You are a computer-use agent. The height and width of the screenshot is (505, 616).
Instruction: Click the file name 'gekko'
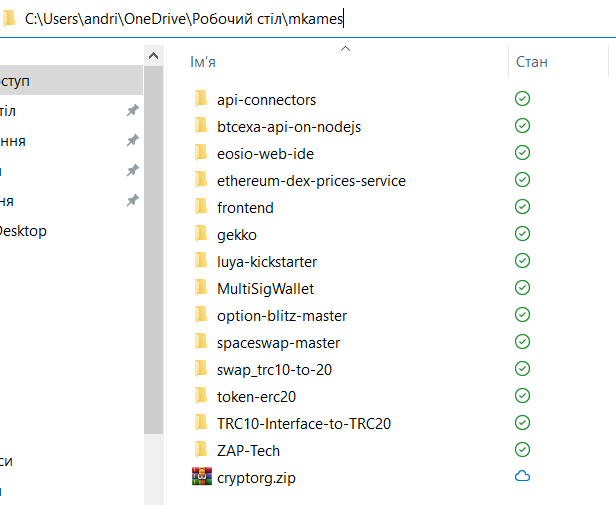[x=236, y=235]
